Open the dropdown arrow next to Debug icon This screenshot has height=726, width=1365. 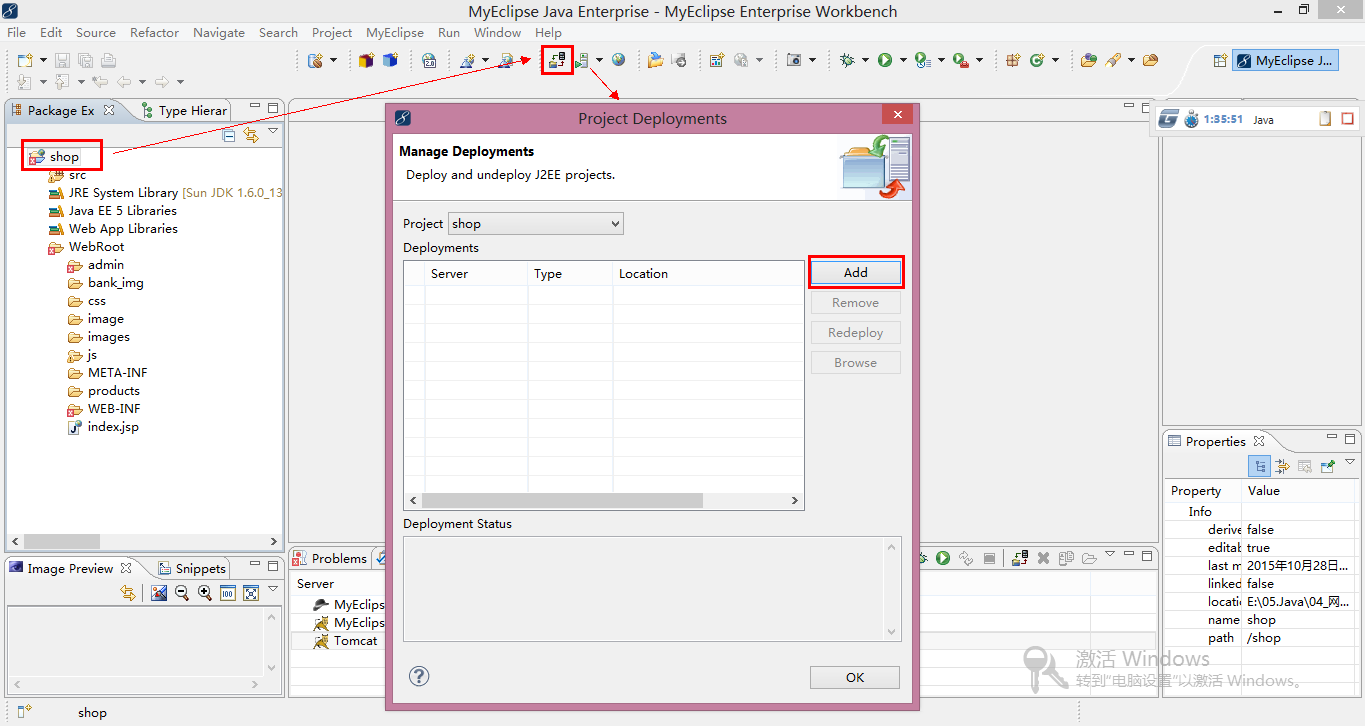[x=865, y=60]
